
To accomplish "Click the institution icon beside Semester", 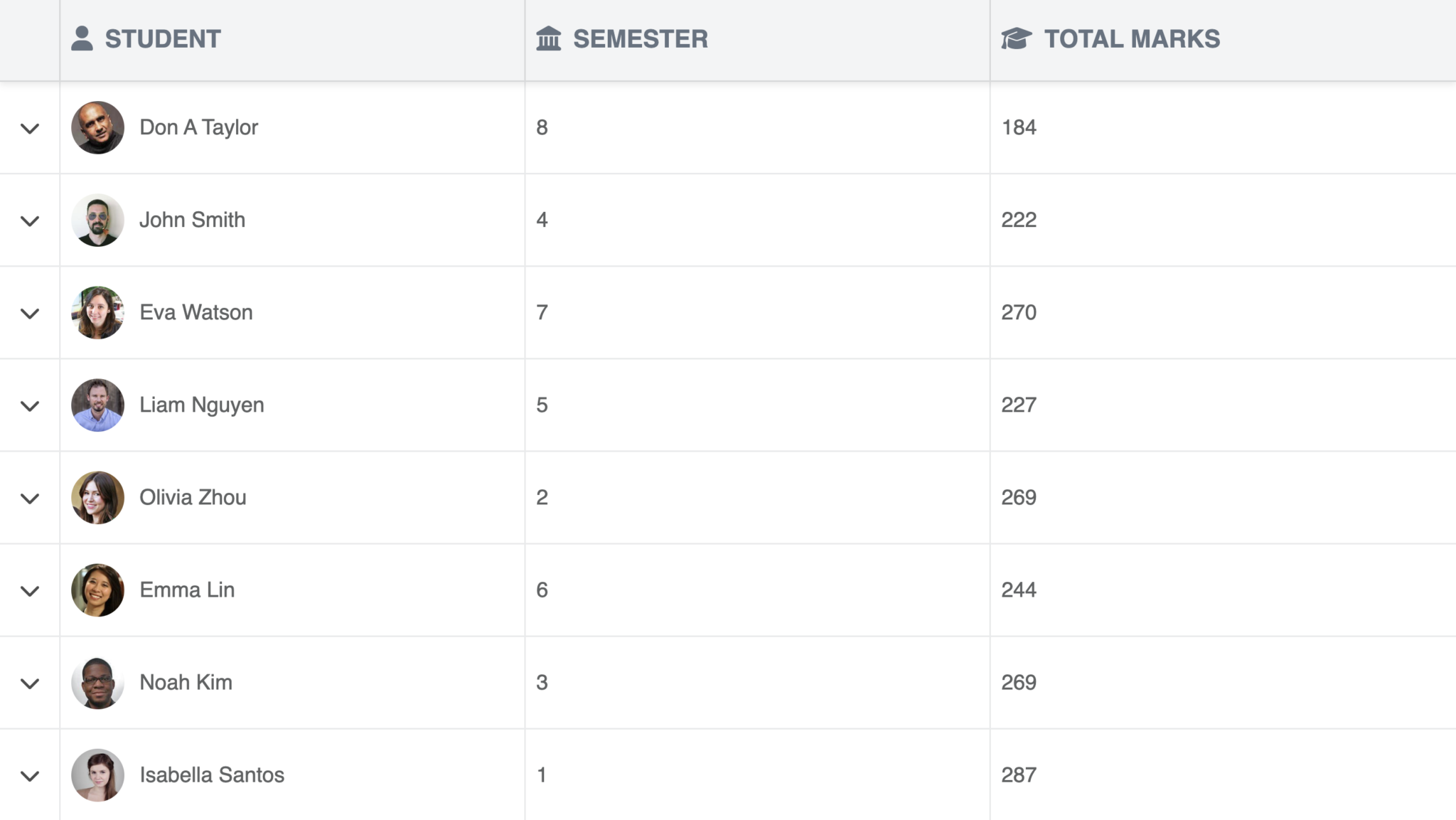I will point(548,38).
